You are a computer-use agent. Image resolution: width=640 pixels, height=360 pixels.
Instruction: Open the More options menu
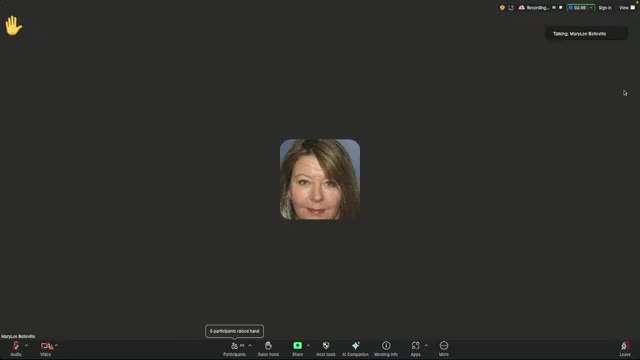coord(444,349)
